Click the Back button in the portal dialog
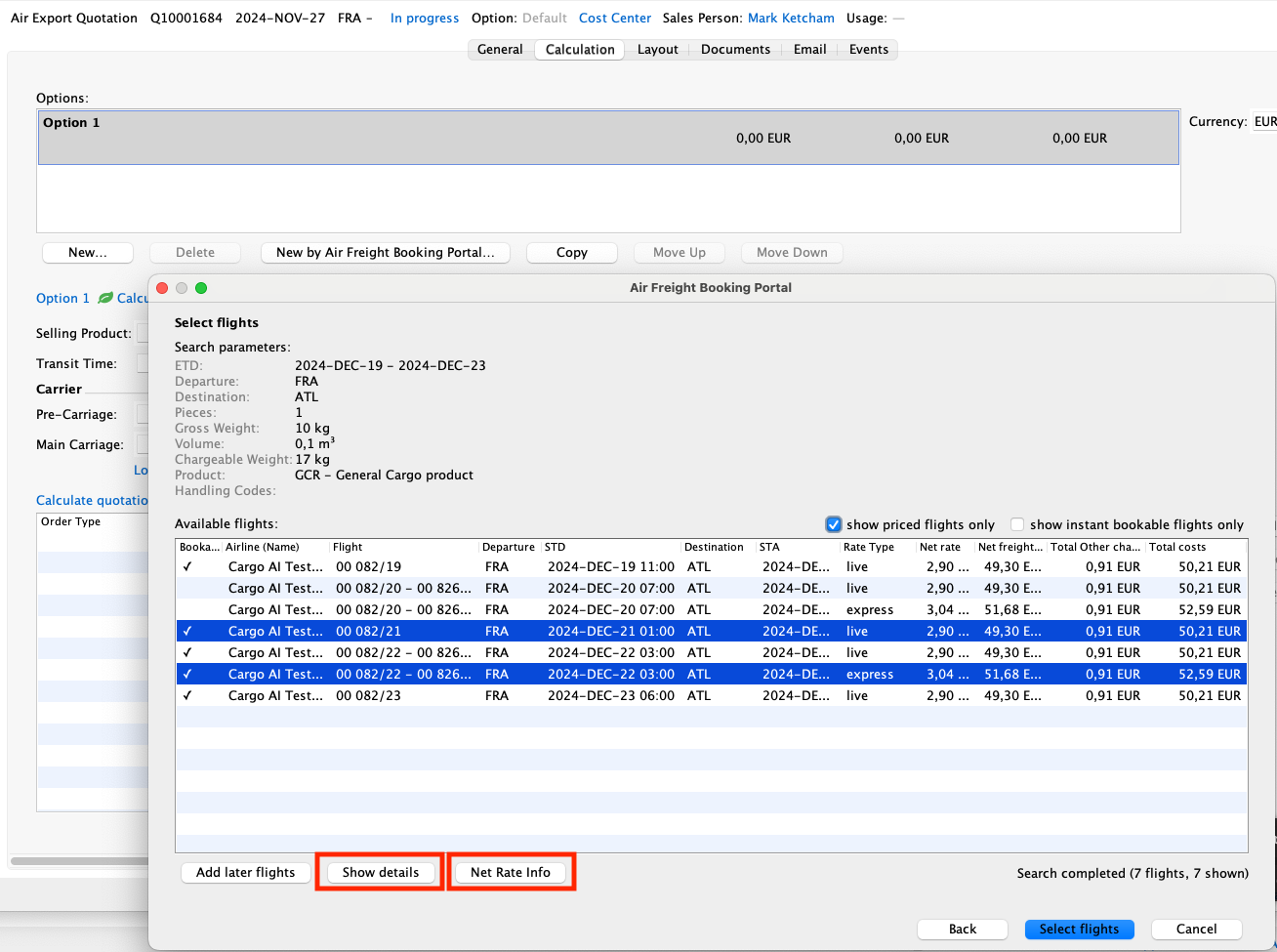The width and height of the screenshot is (1277, 952). coord(962,929)
